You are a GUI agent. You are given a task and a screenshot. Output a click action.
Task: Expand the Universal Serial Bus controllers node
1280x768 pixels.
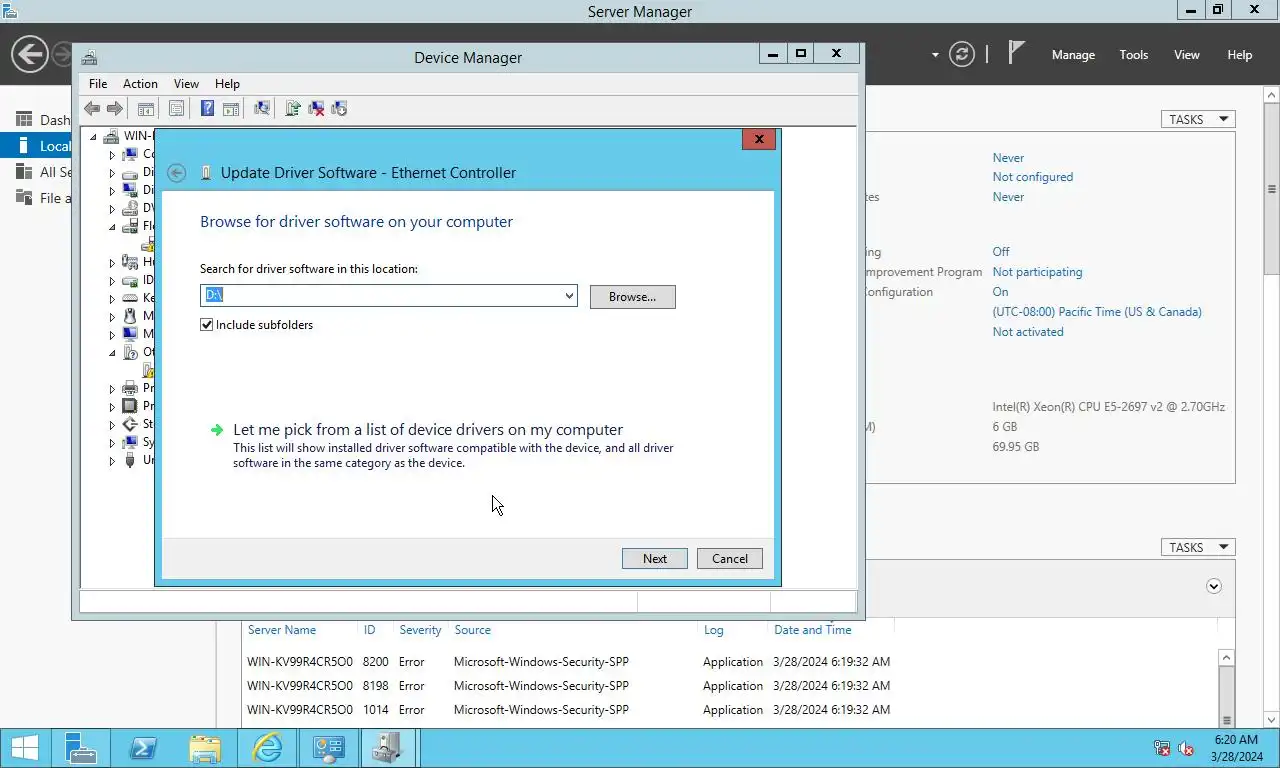pyautogui.click(x=112, y=460)
